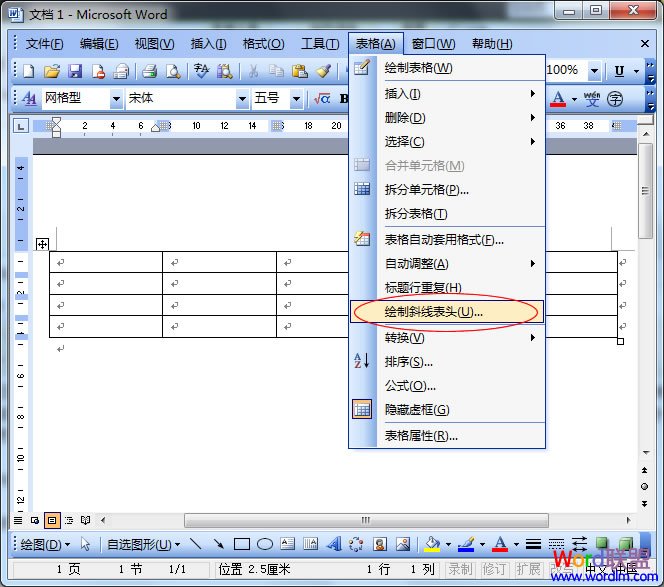Screen dimensions: 664x587
Task: Click the table move handle icon
Action: click(42, 244)
